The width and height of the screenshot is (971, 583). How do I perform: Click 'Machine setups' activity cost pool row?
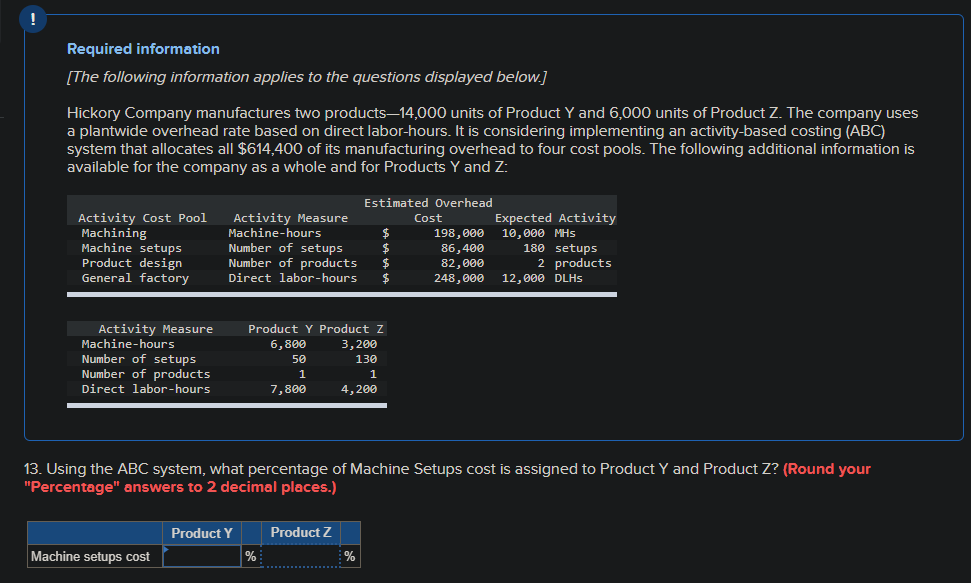(132, 248)
